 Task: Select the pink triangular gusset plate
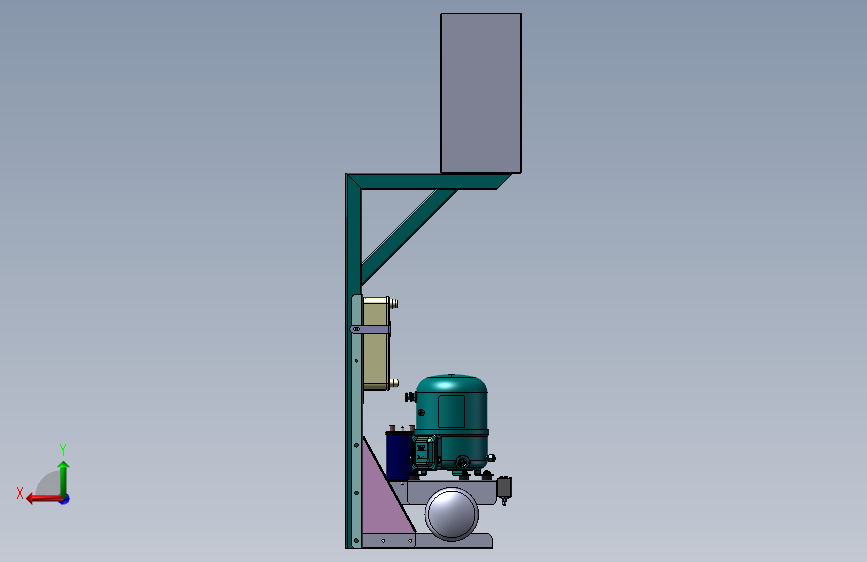[x=383, y=492]
